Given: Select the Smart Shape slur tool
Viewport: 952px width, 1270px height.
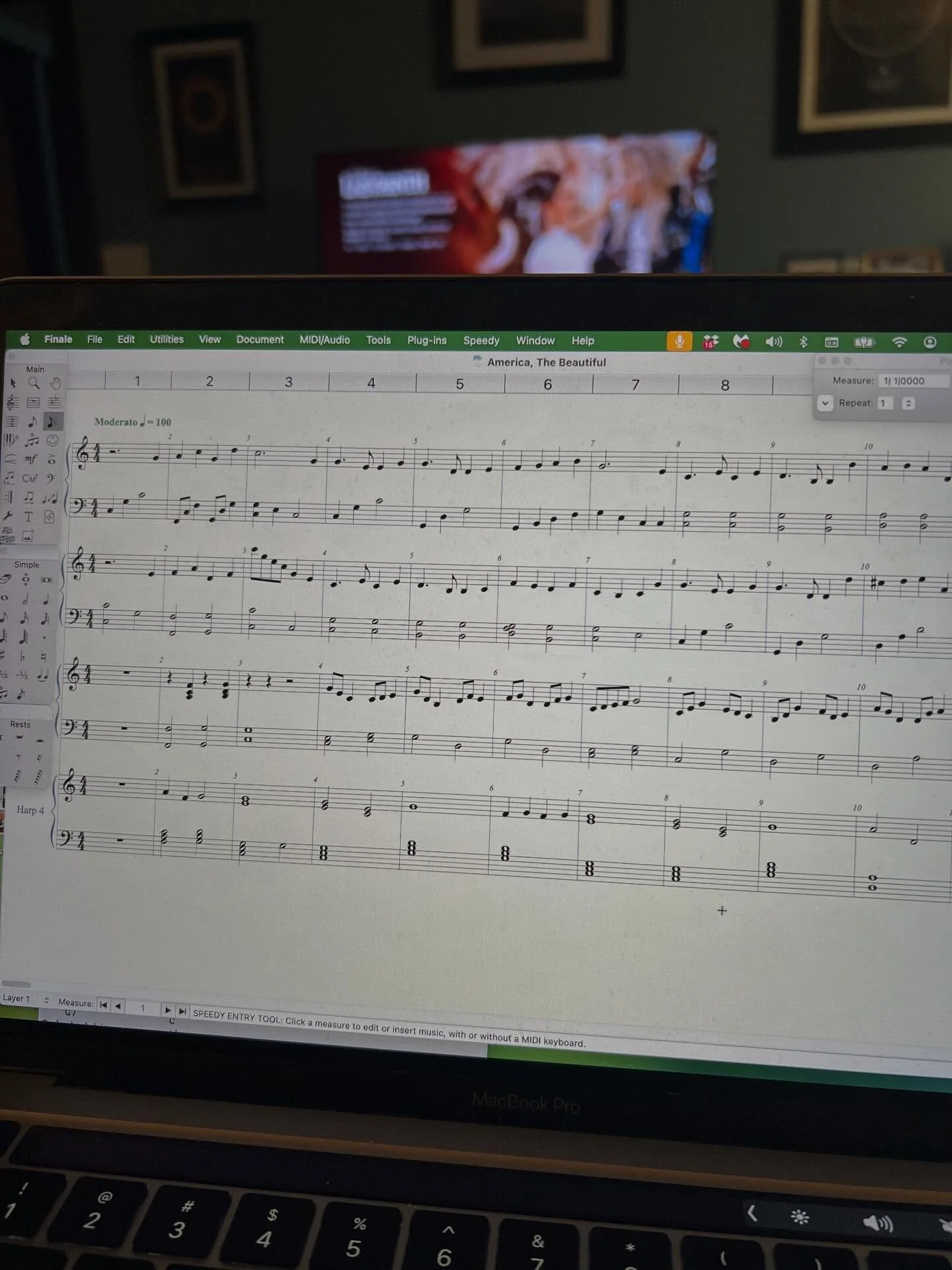Looking at the screenshot, I should [x=11, y=458].
